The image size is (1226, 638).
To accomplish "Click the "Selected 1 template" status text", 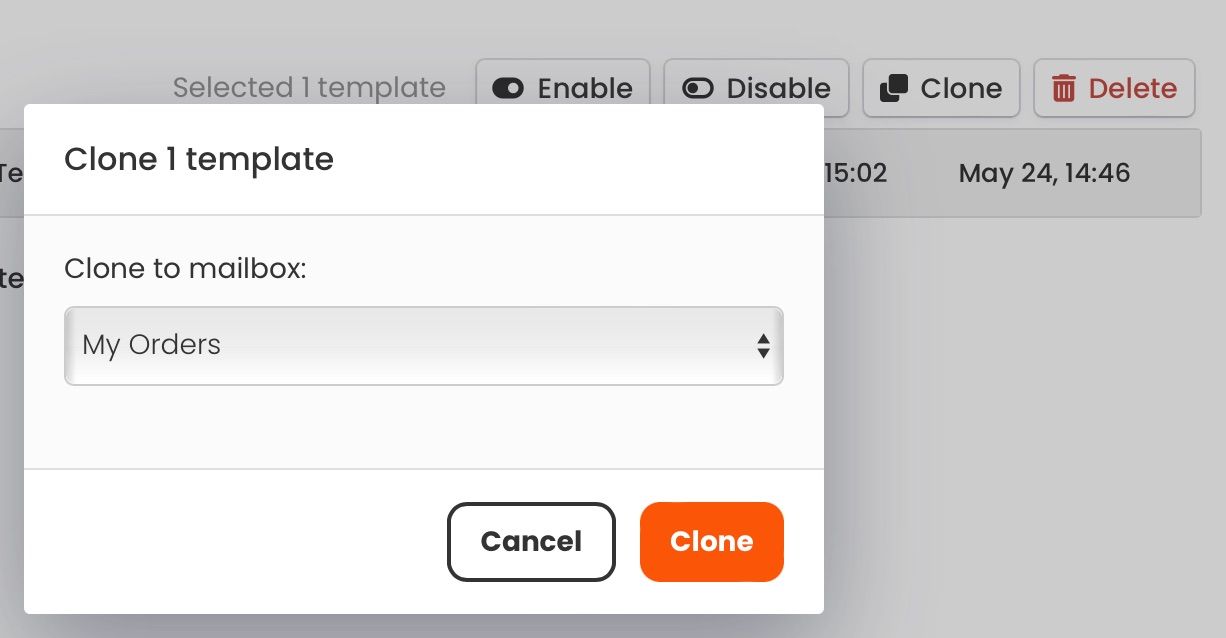I will (x=309, y=88).
